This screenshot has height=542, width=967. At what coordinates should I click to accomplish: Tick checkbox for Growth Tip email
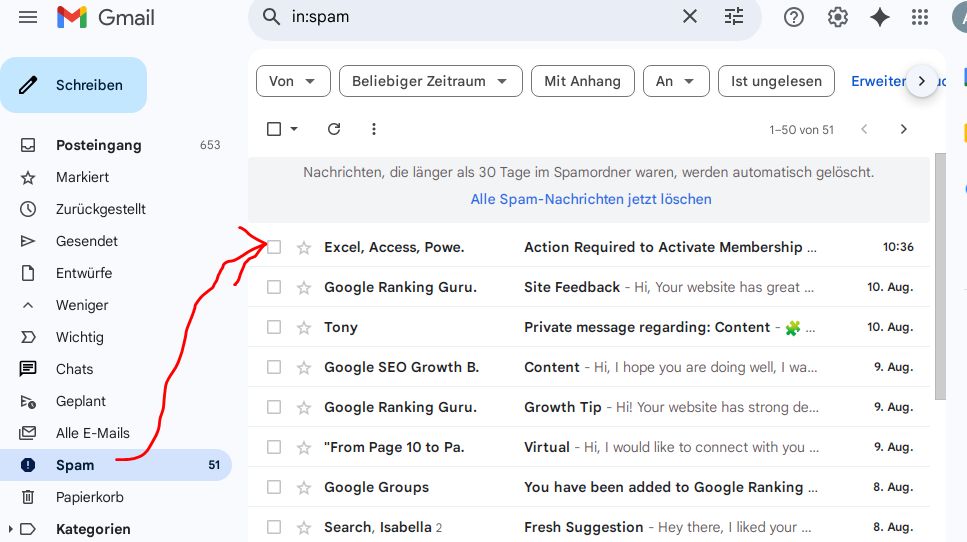(x=274, y=408)
